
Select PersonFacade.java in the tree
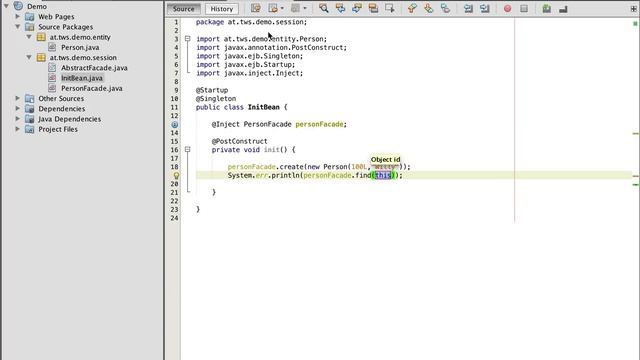click(91, 88)
